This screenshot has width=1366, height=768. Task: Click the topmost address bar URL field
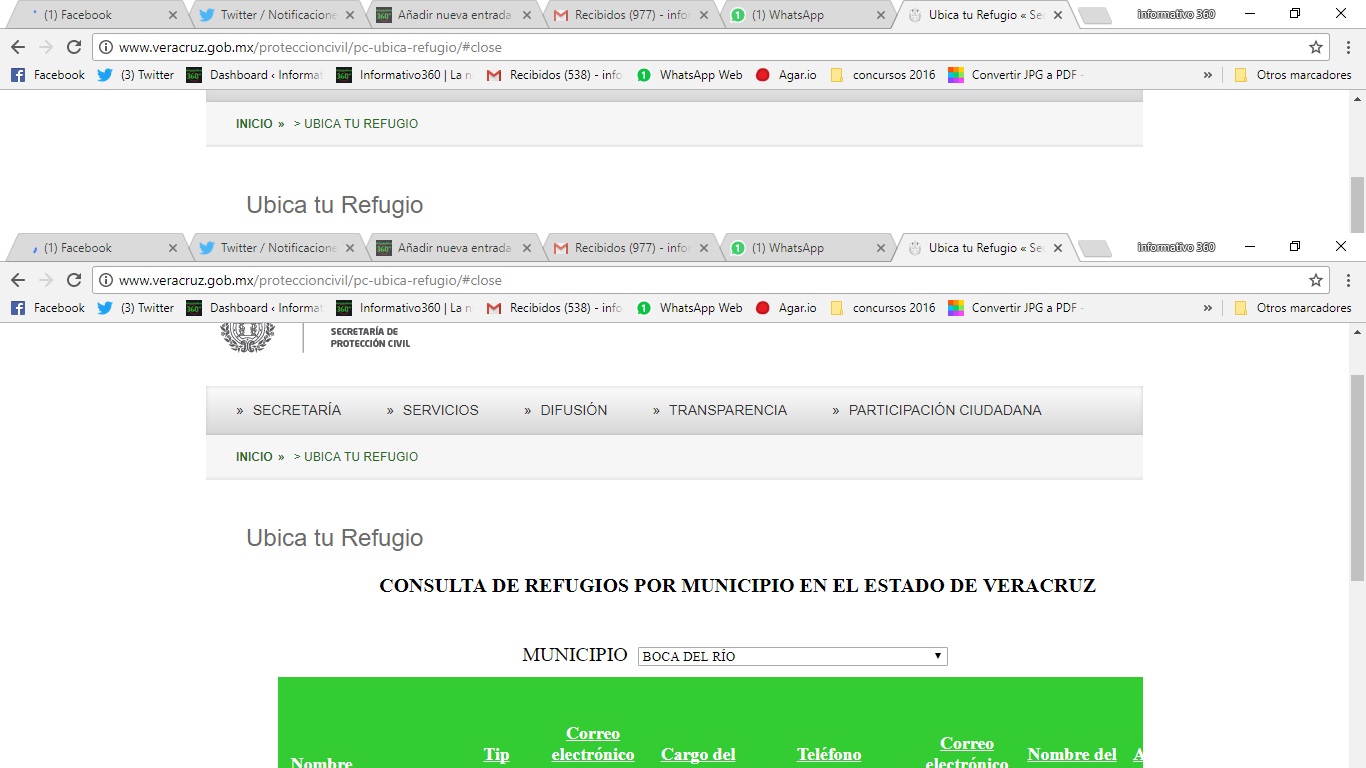tap(700, 47)
